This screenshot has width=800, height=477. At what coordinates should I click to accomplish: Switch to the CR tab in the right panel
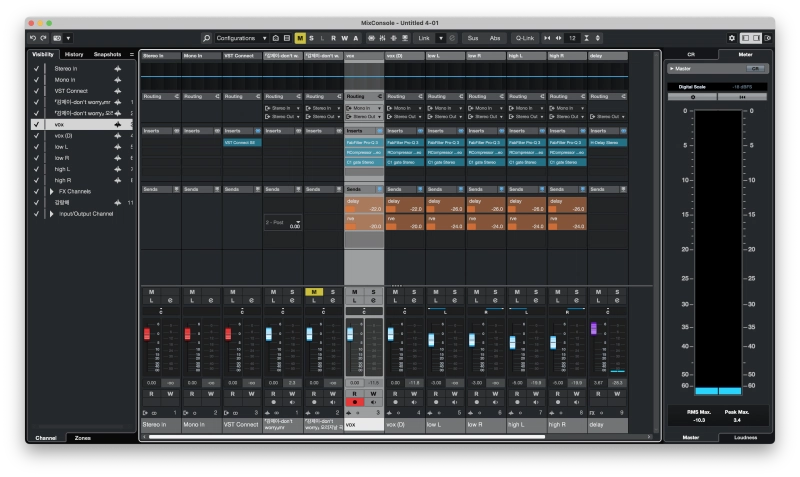point(691,54)
